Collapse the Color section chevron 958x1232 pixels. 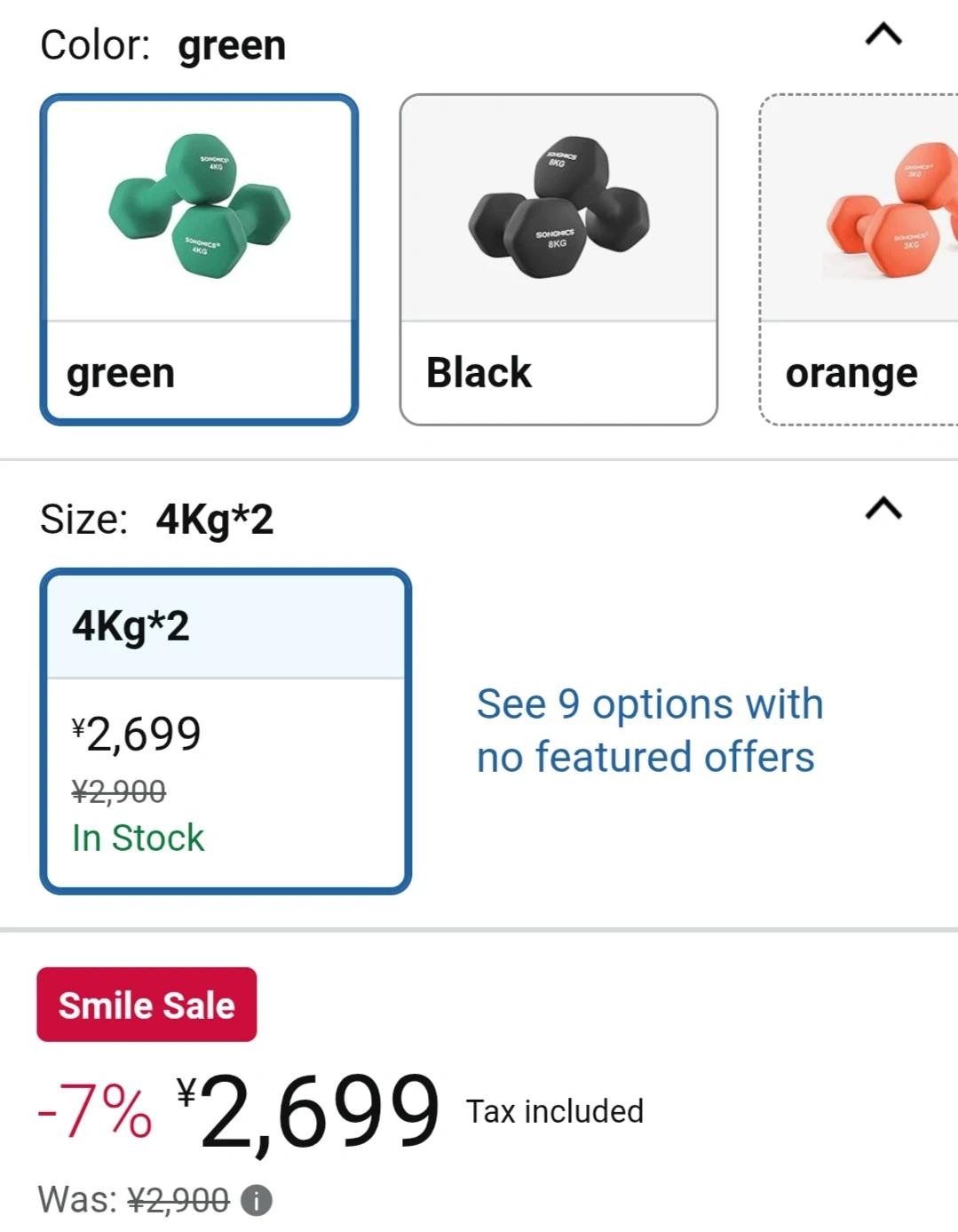tap(883, 36)
